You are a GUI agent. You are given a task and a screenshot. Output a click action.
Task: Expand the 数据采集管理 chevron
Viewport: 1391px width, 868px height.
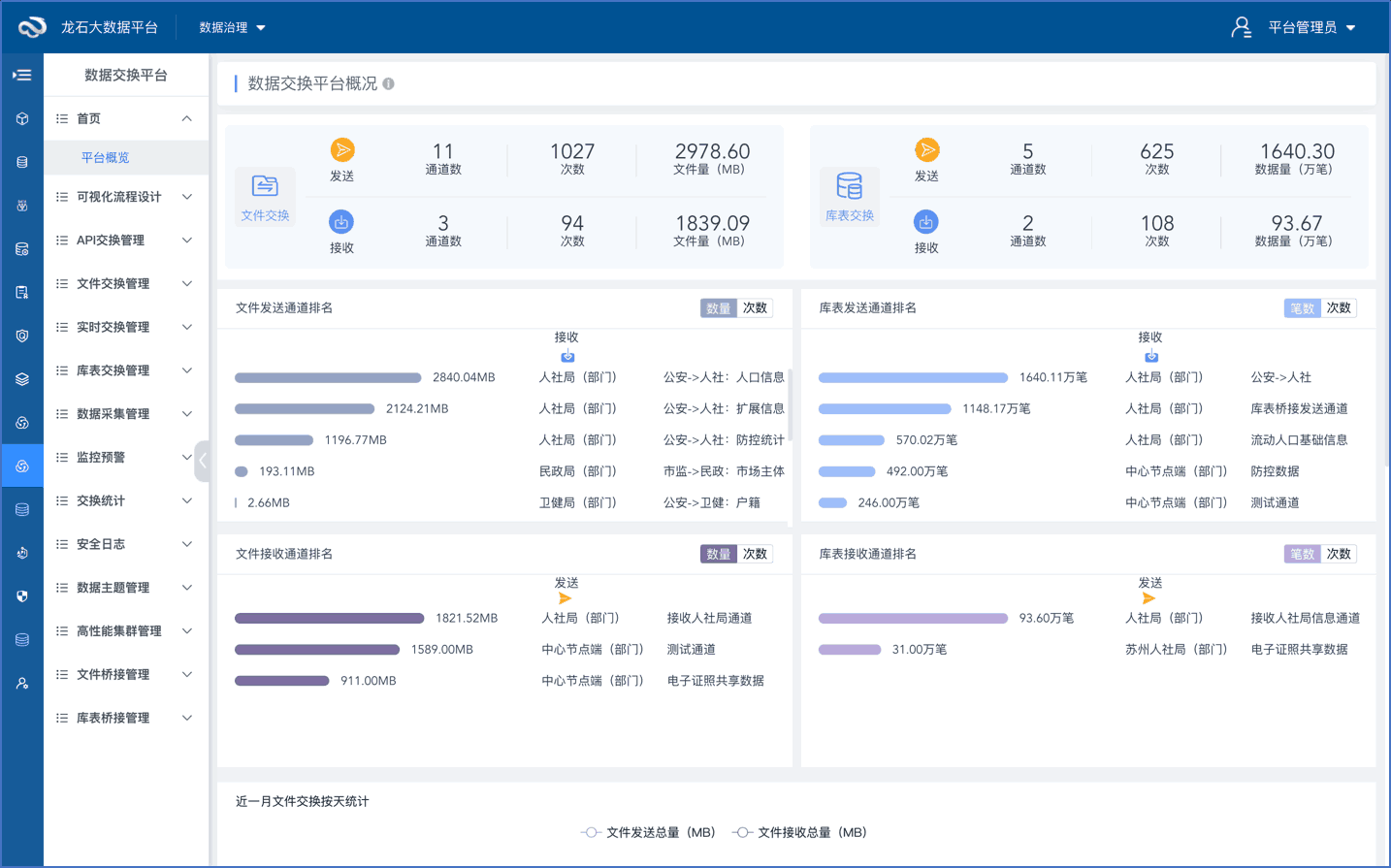[x=186, y=414]
